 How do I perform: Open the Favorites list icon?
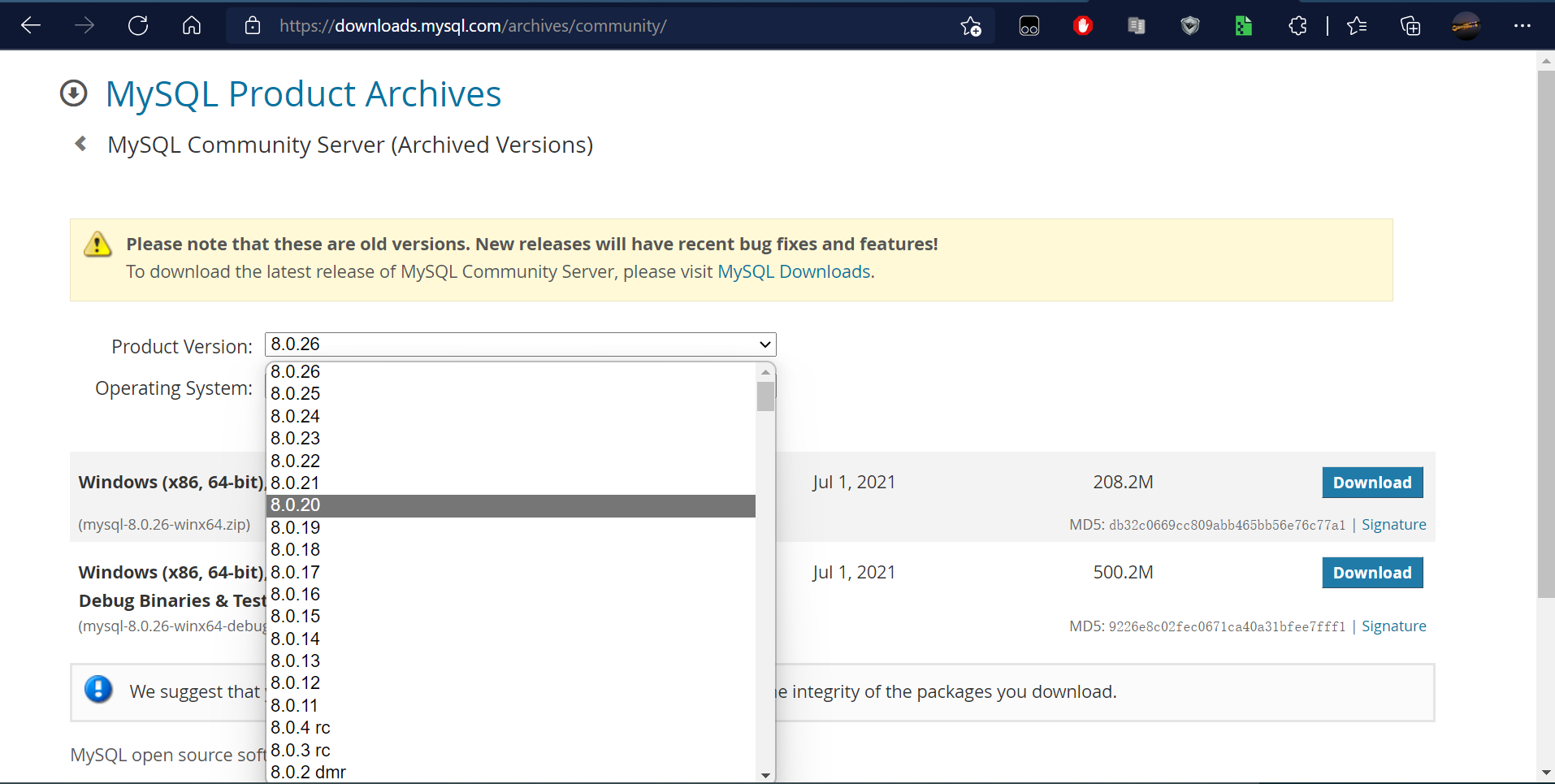click(1357, 26)
